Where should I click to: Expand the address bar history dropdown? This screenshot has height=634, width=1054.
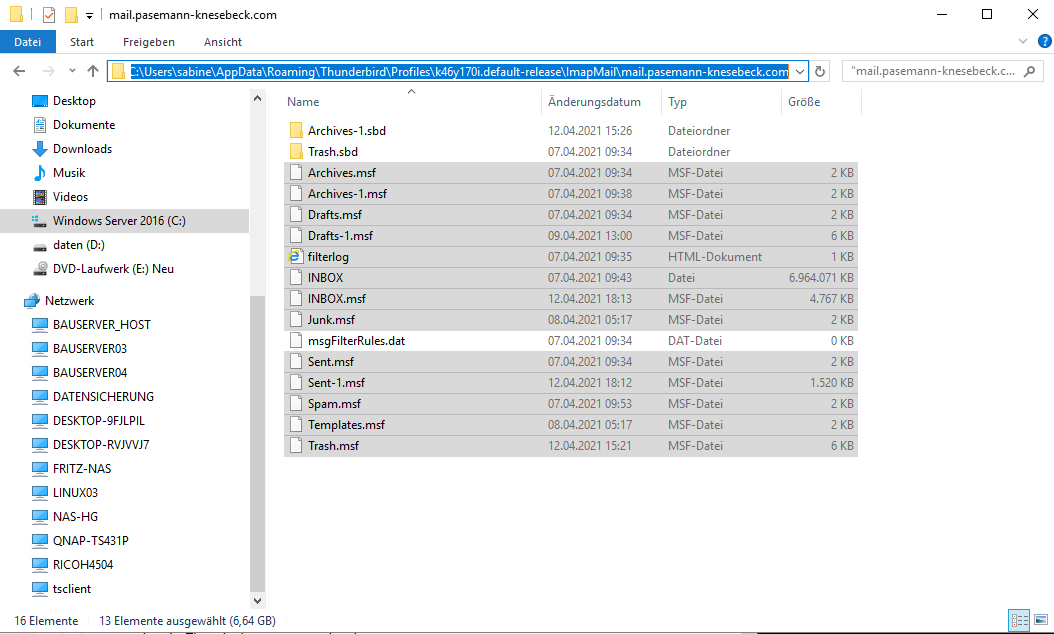pyautogui.click(x=799, y=72)
